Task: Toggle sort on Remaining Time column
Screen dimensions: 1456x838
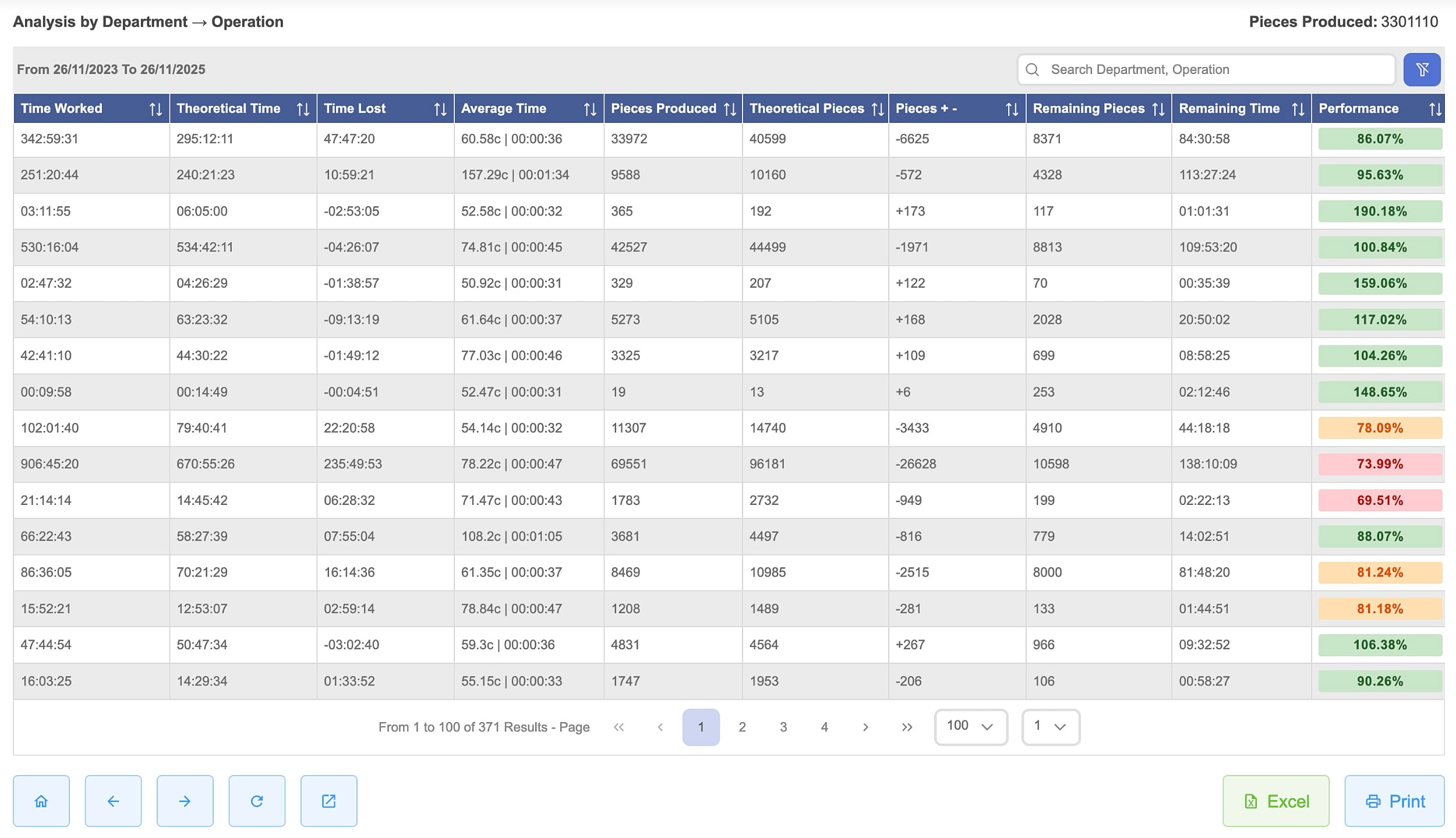Action: [x=1298, y=109]
